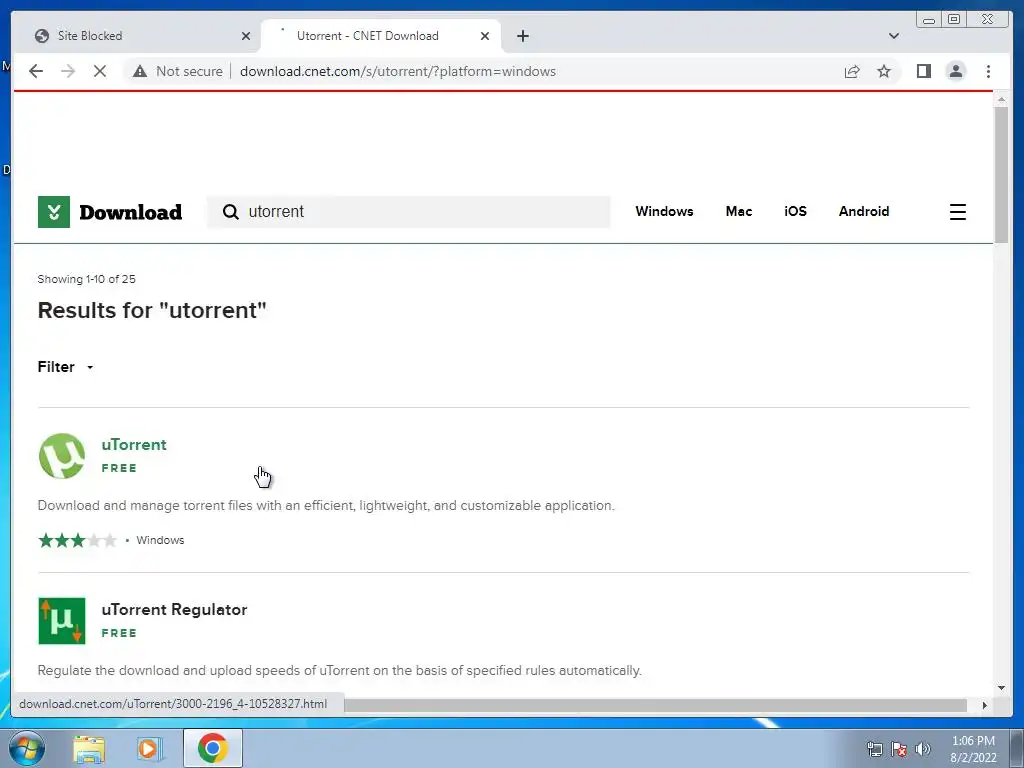
Task: Open the uTorrent result link
Action: [x=134, y=445]
